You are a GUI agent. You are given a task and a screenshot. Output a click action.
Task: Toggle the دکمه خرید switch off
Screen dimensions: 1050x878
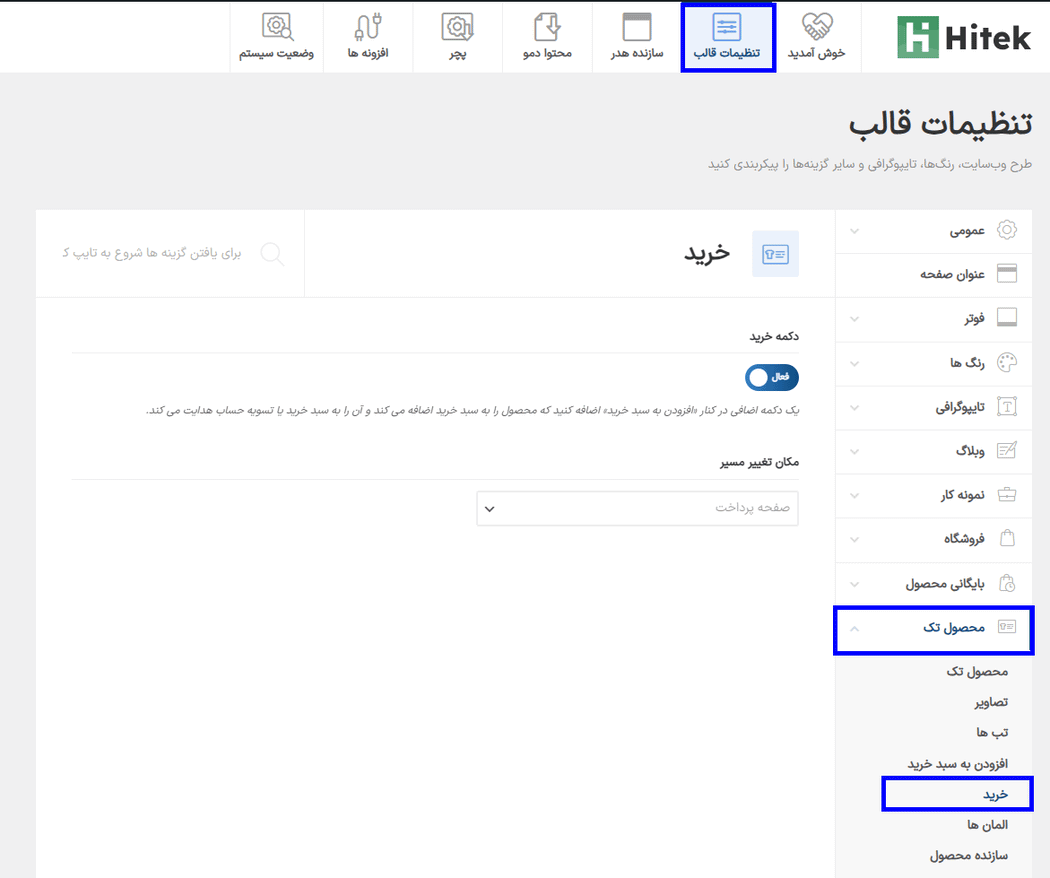coord(771,377)
